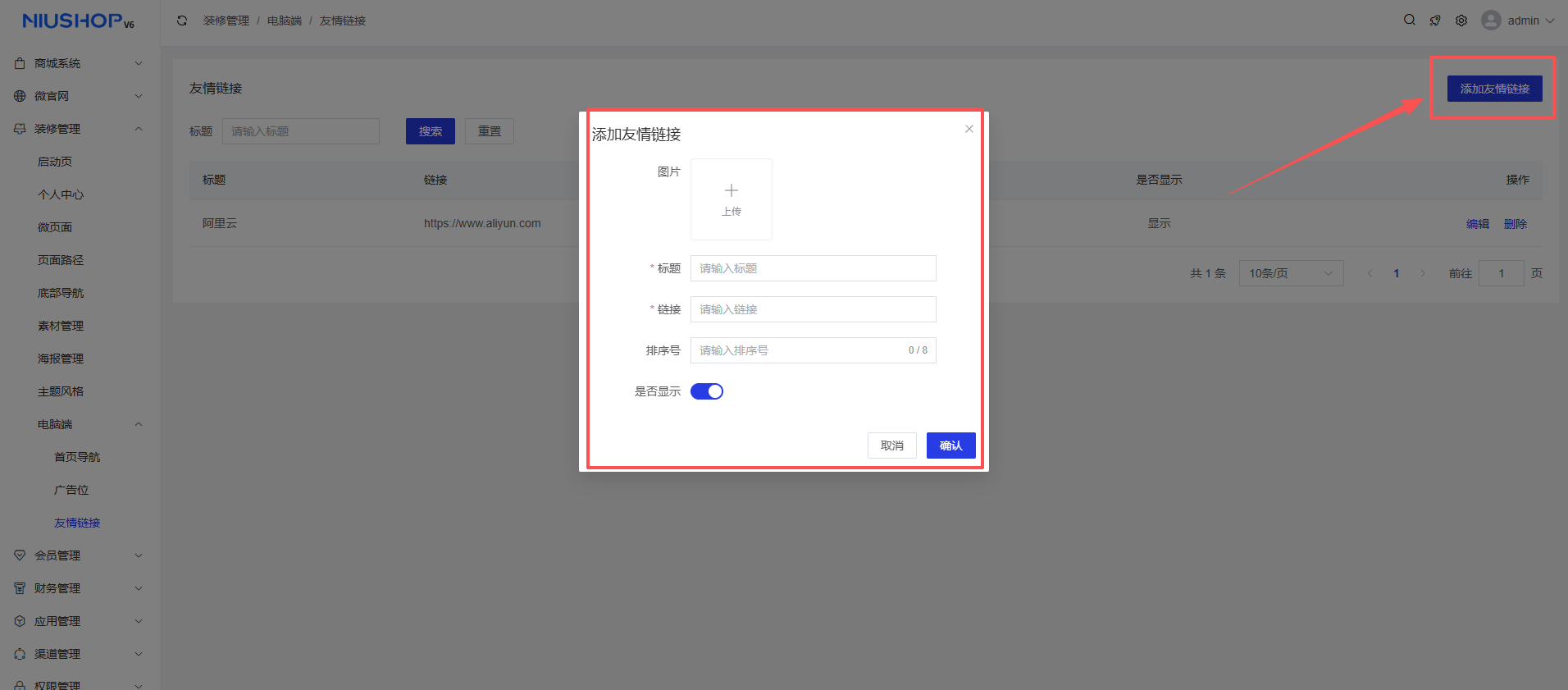
Task: Open the search icon in the header
Action: (1410, 20)
